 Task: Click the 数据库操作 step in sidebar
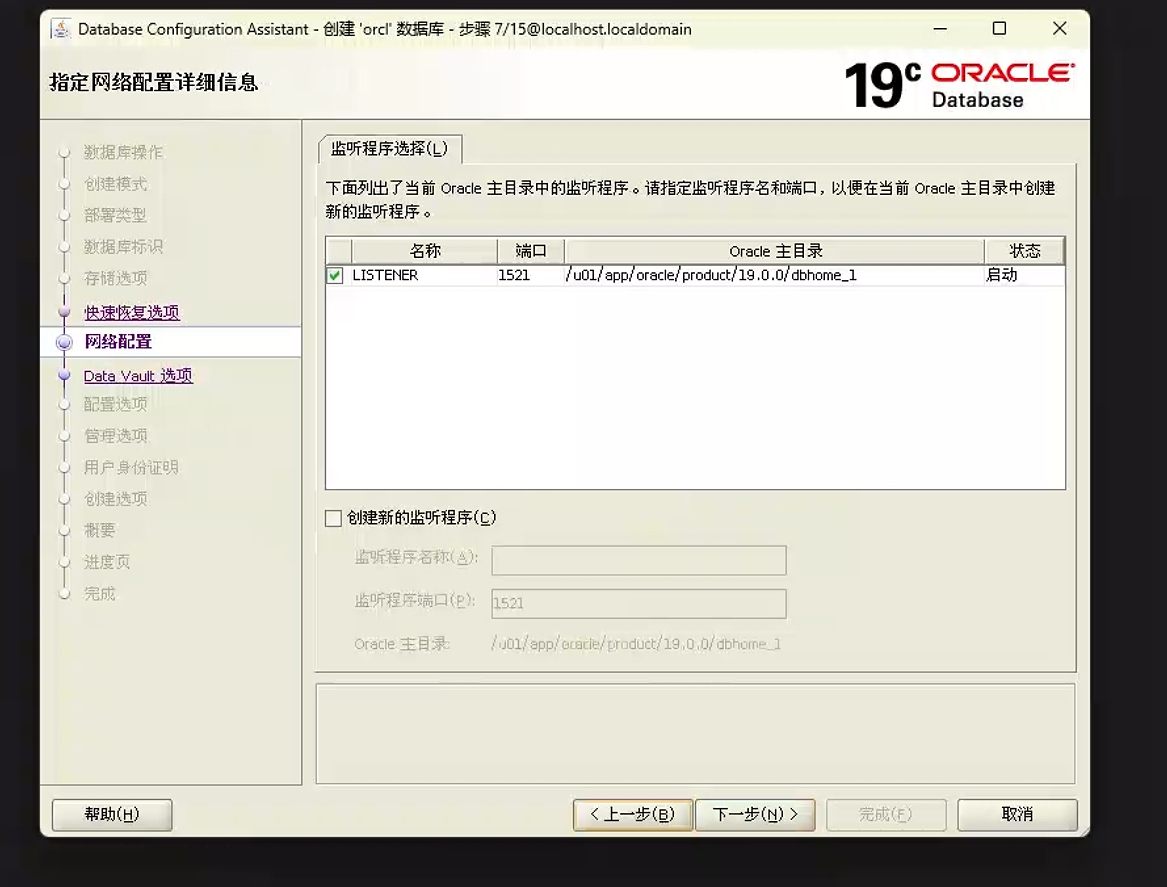point(123,153)
